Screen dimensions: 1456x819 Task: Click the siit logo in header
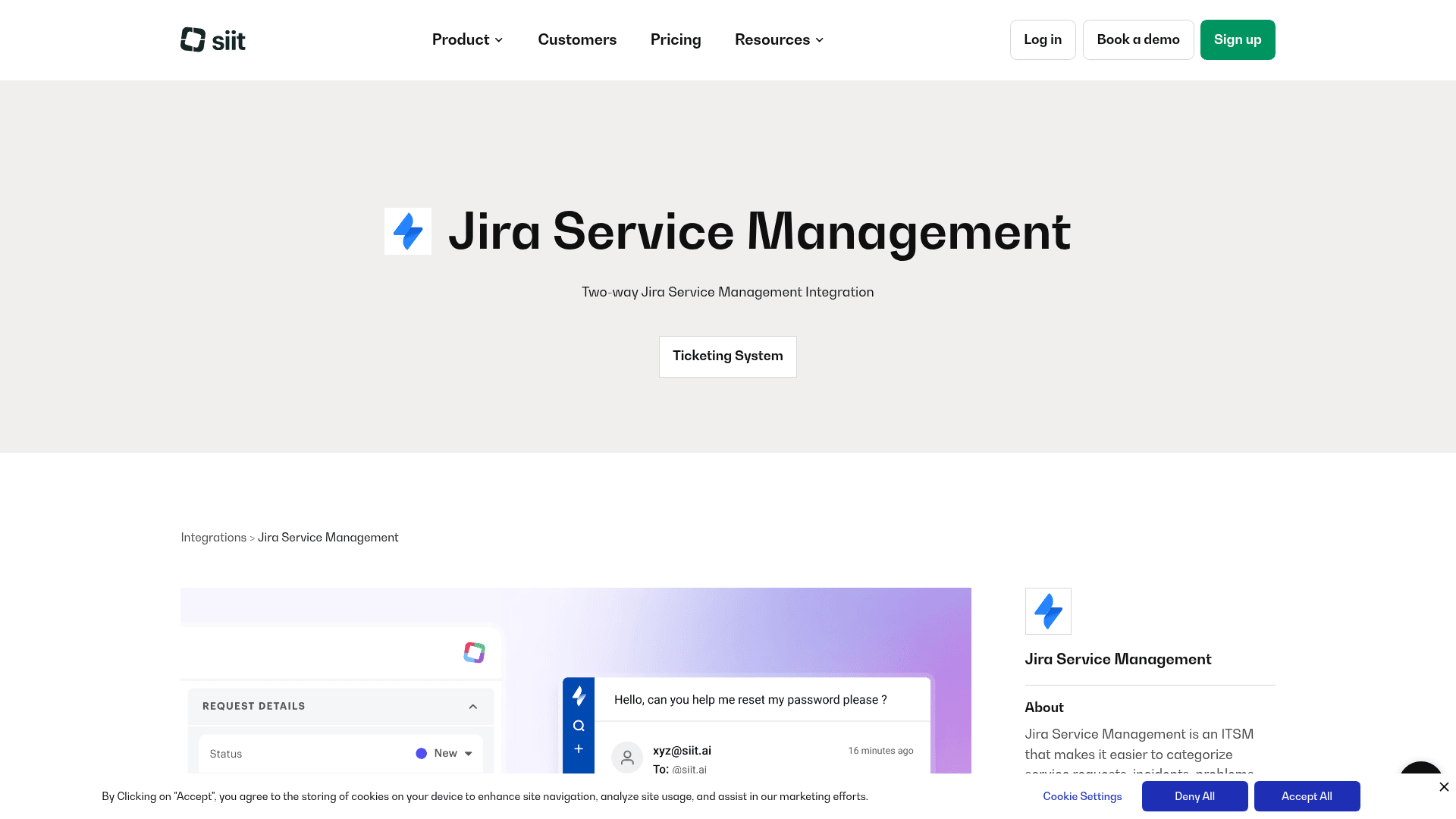click(x=212, y=39)
